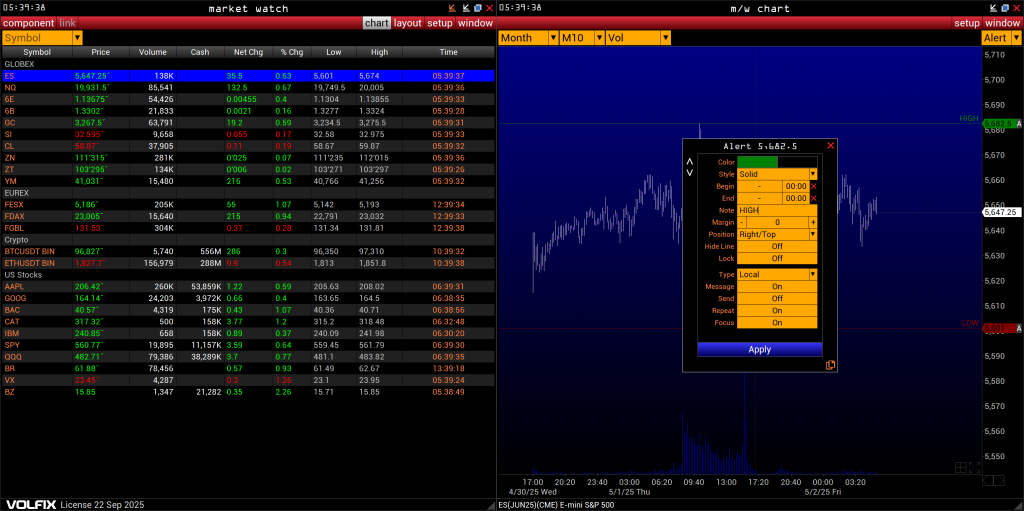Open the Vol indicator dropdown
This screenshot has width=1024, height=511.
tap(638, 38)
